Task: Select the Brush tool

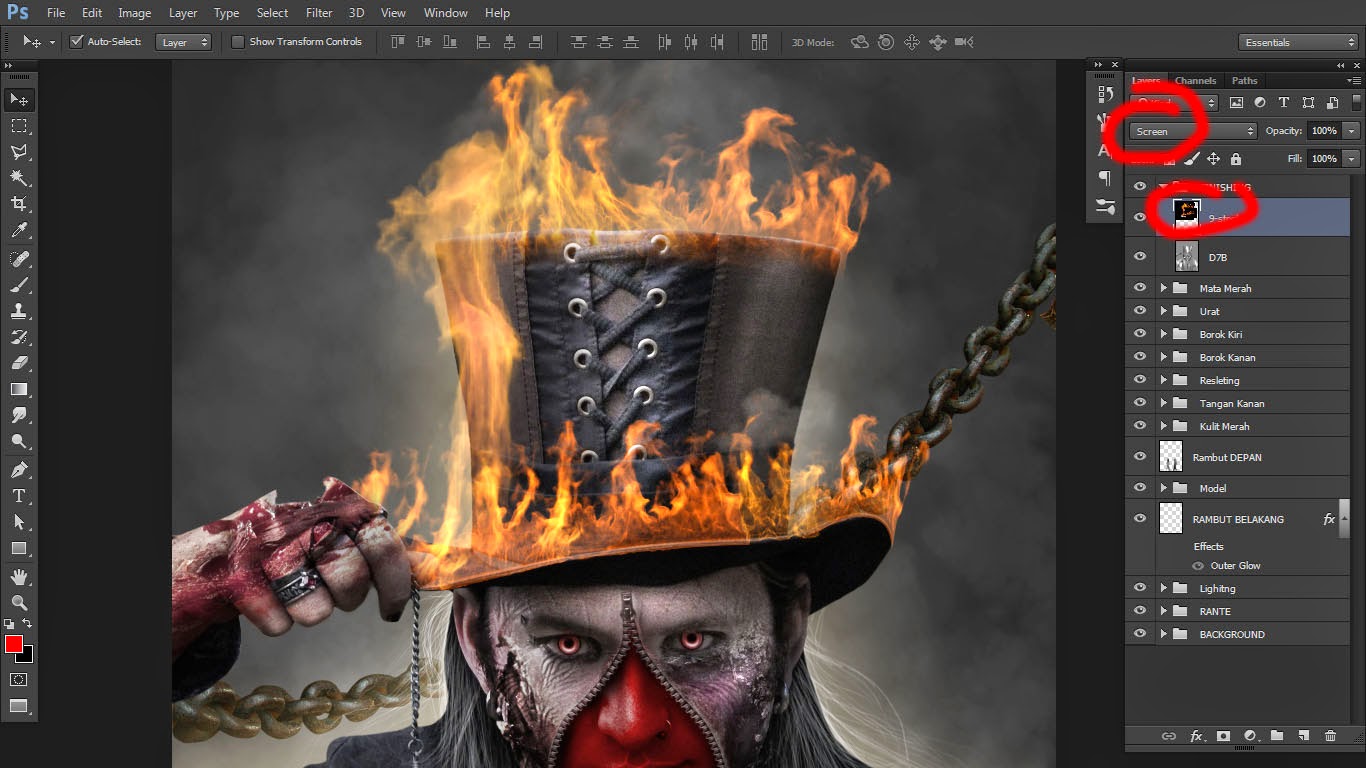Action: pos(19,285)
